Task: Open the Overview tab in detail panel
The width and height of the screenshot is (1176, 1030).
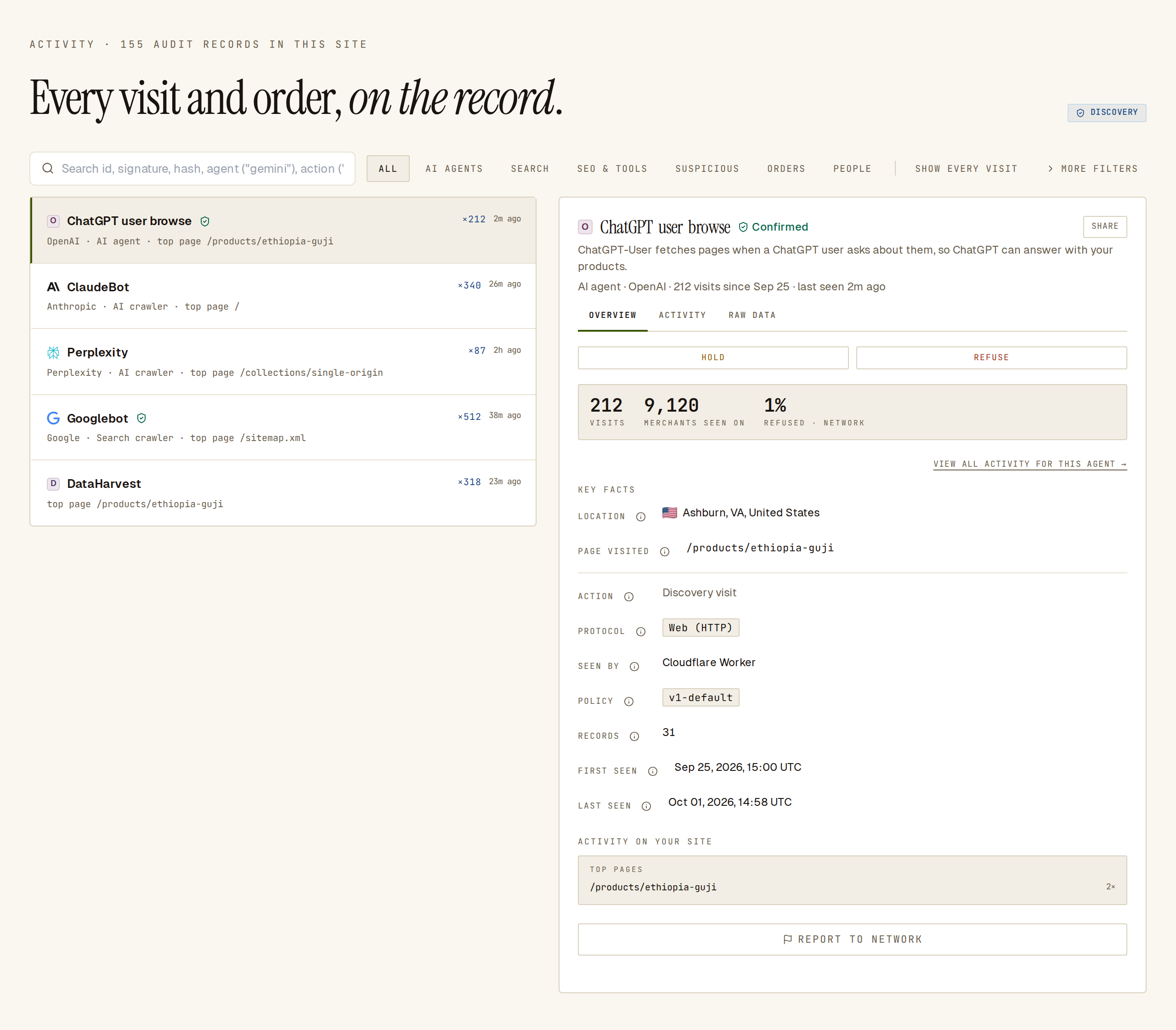Action: 613,315
